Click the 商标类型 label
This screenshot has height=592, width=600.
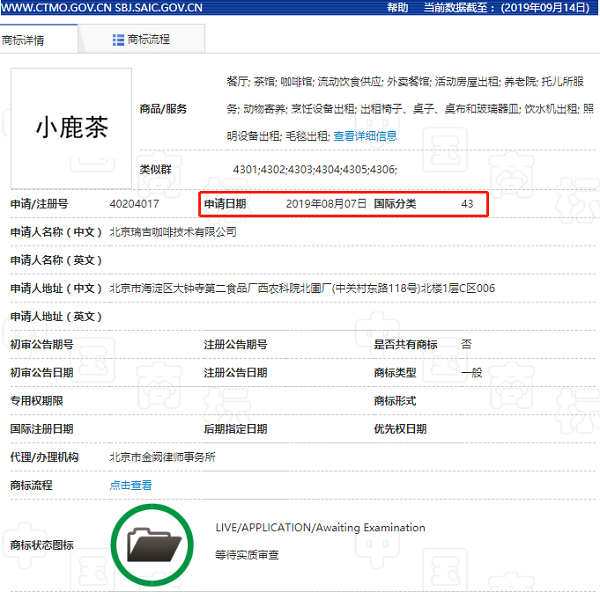(x=395, y=372)
